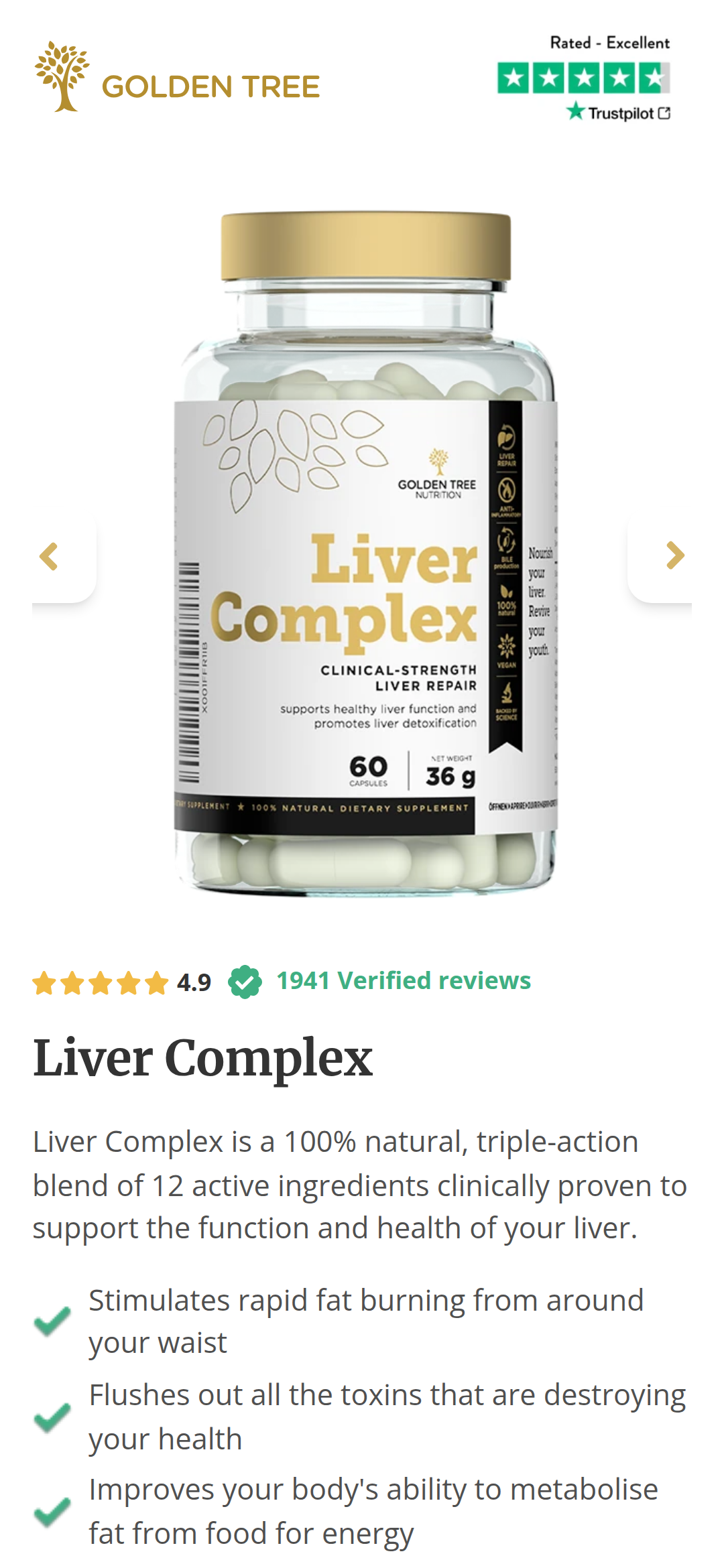Open Trustpilot external link icon
This screenshot has height=1568, width=724.
(x=664, y=113)
